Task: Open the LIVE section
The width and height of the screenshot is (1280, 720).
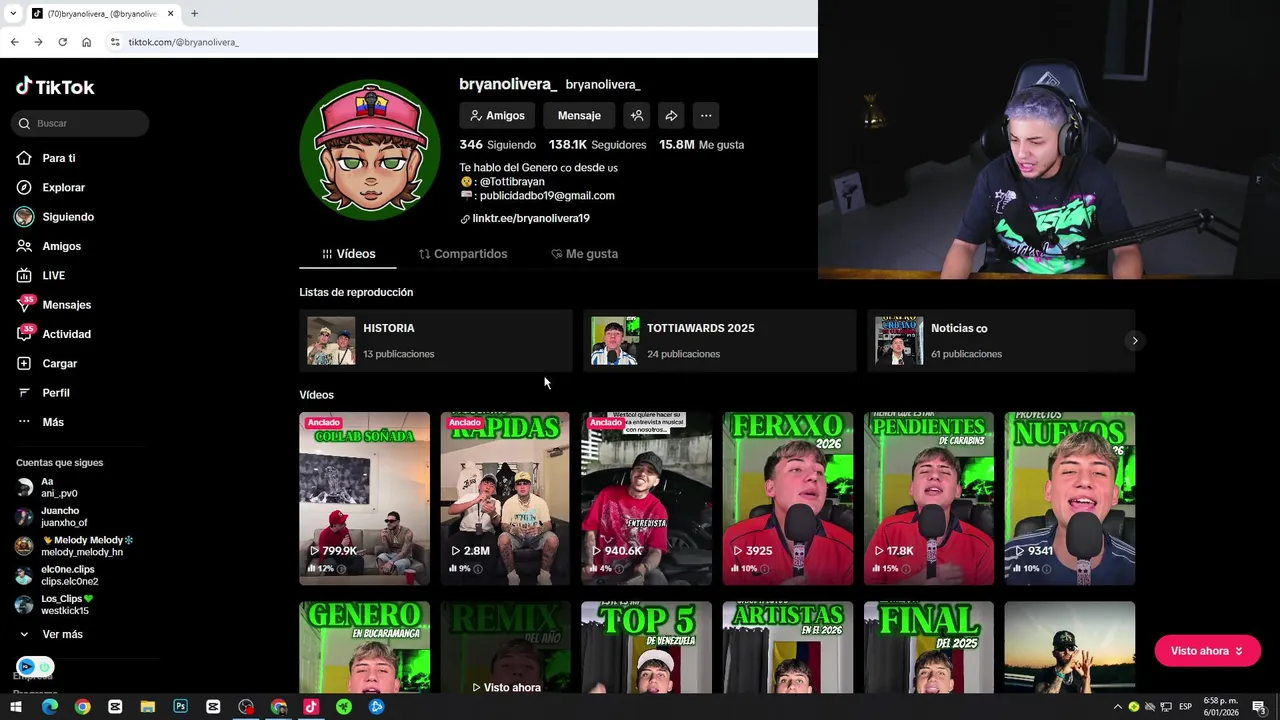Action: (53, 275)
